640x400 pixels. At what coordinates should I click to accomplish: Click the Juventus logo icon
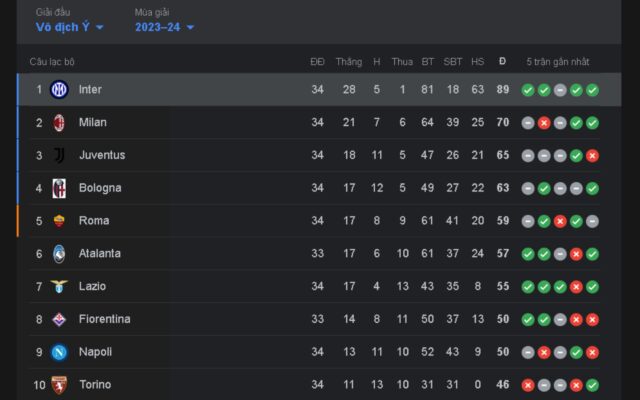point(58,155)
